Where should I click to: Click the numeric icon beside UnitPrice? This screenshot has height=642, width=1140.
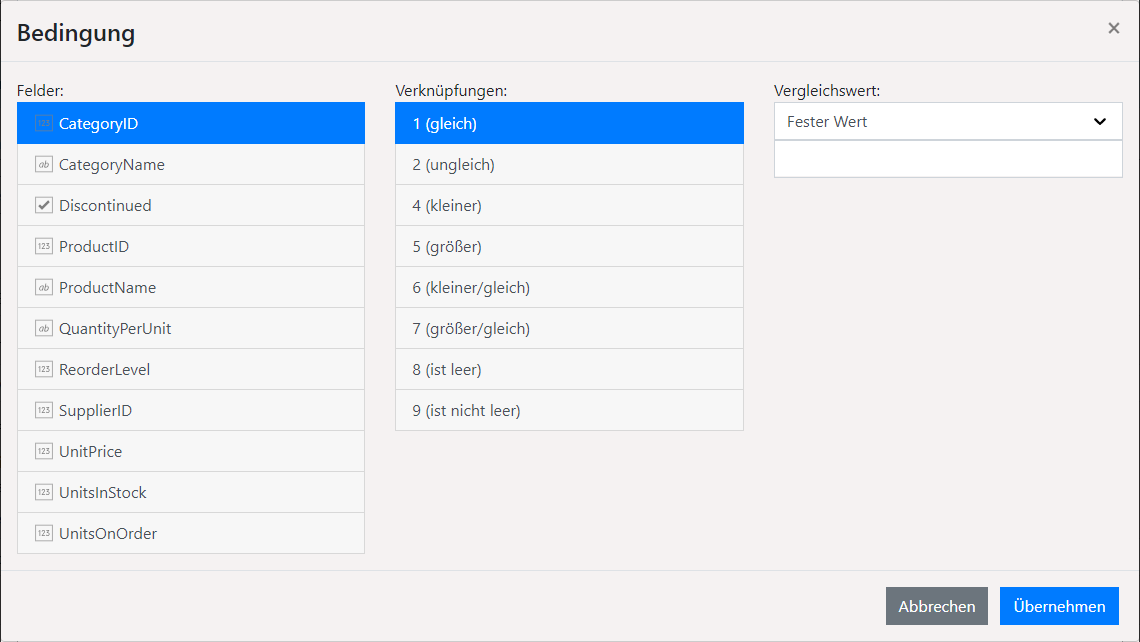pyautogui.click(x=43, y=452)
